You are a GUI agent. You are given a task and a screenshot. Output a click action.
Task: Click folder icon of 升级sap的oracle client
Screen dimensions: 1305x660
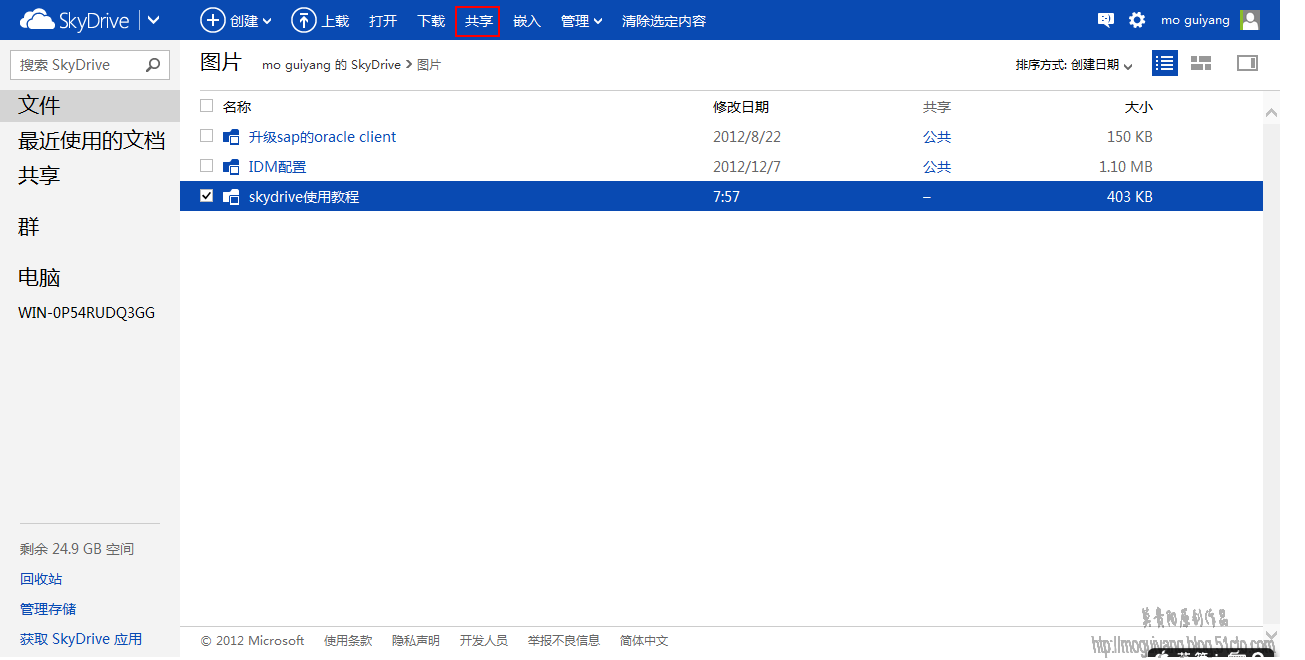(x=231, y=137)
